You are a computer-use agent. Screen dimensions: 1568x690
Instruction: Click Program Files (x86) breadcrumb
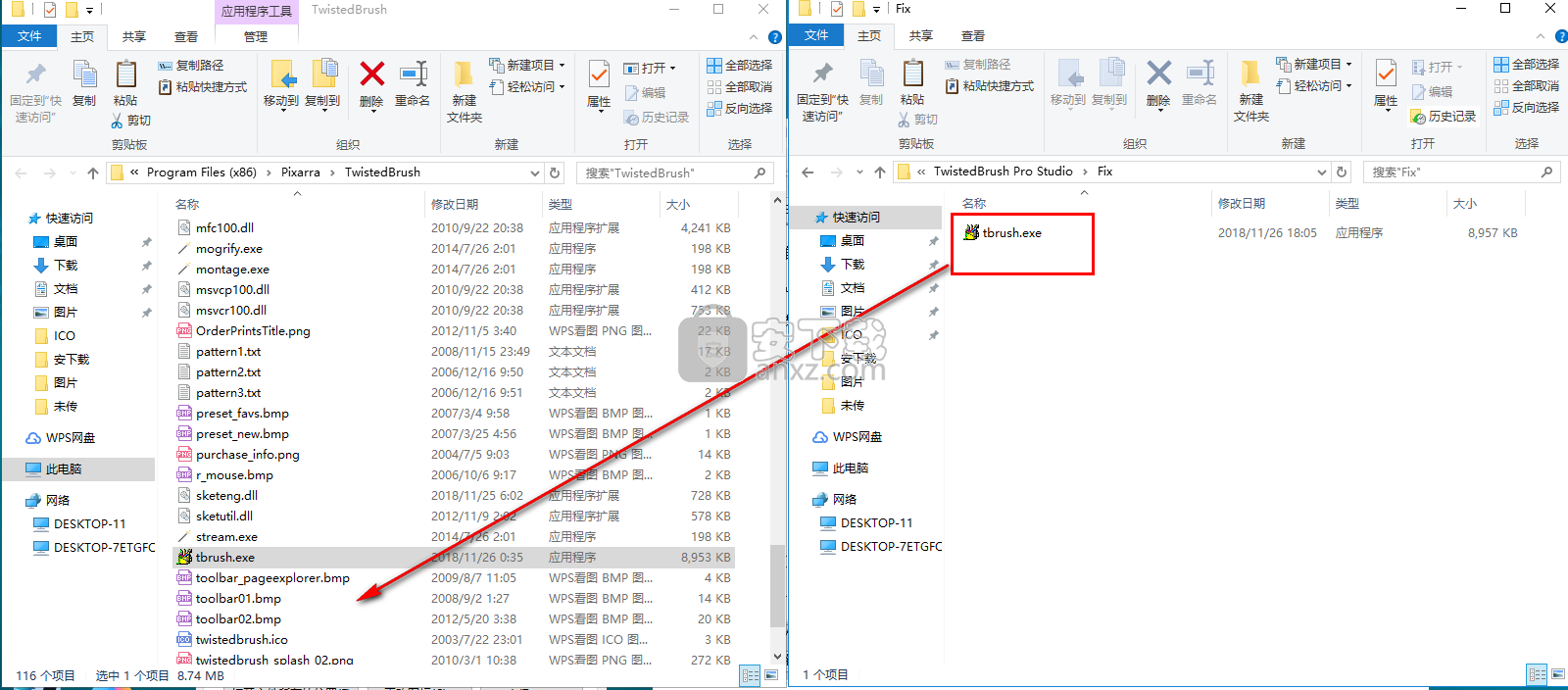tap(202, 172)
